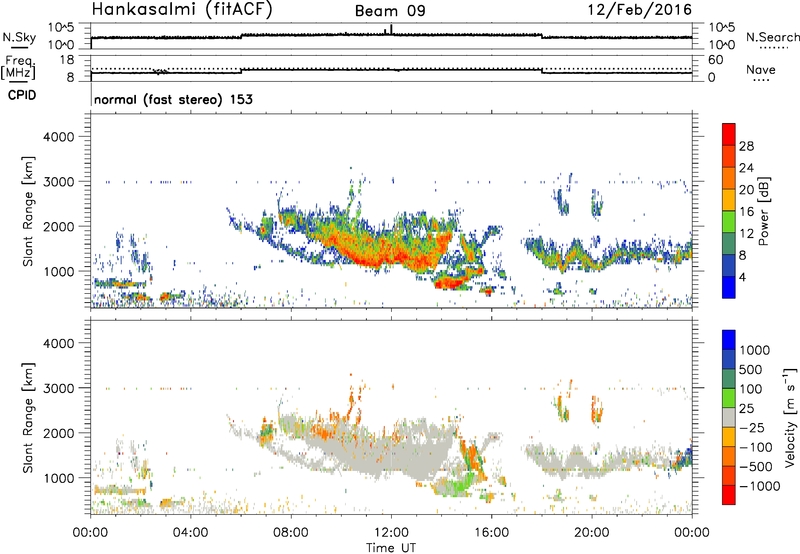Click the power panel 'Slant Range [km]' label

28,211
